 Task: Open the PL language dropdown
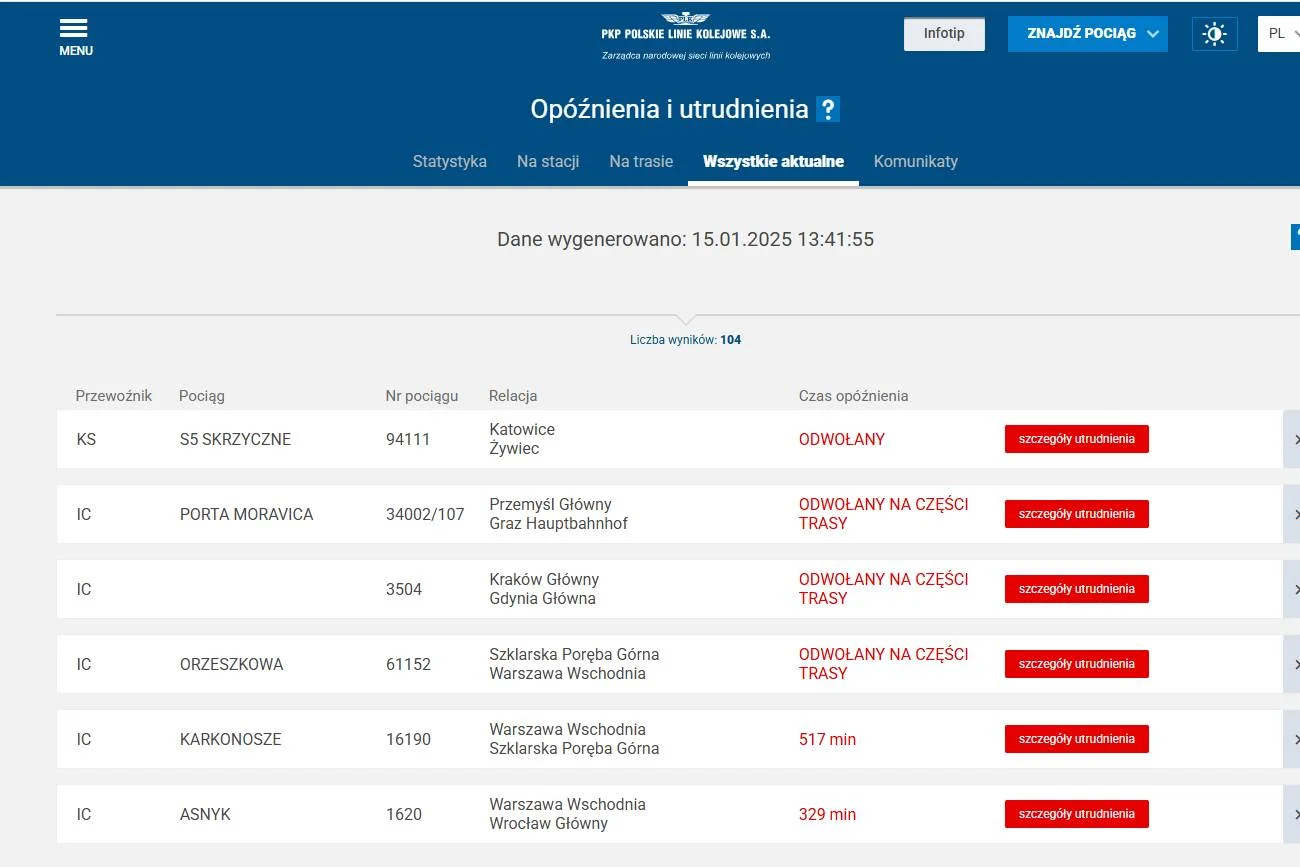(1281, 34)
